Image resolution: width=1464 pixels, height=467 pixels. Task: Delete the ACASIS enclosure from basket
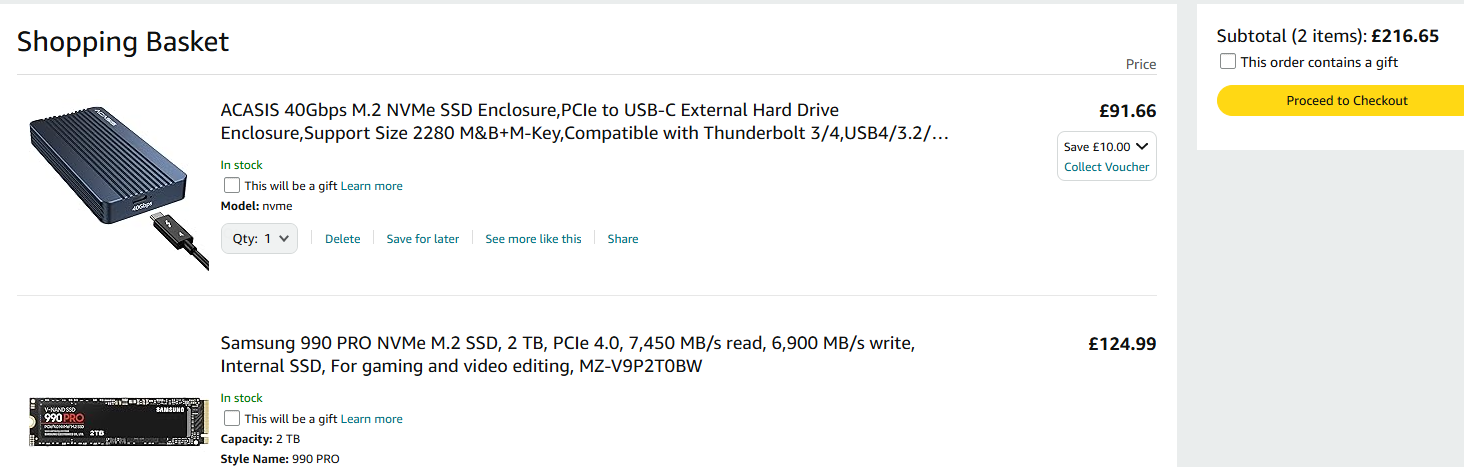342,239
